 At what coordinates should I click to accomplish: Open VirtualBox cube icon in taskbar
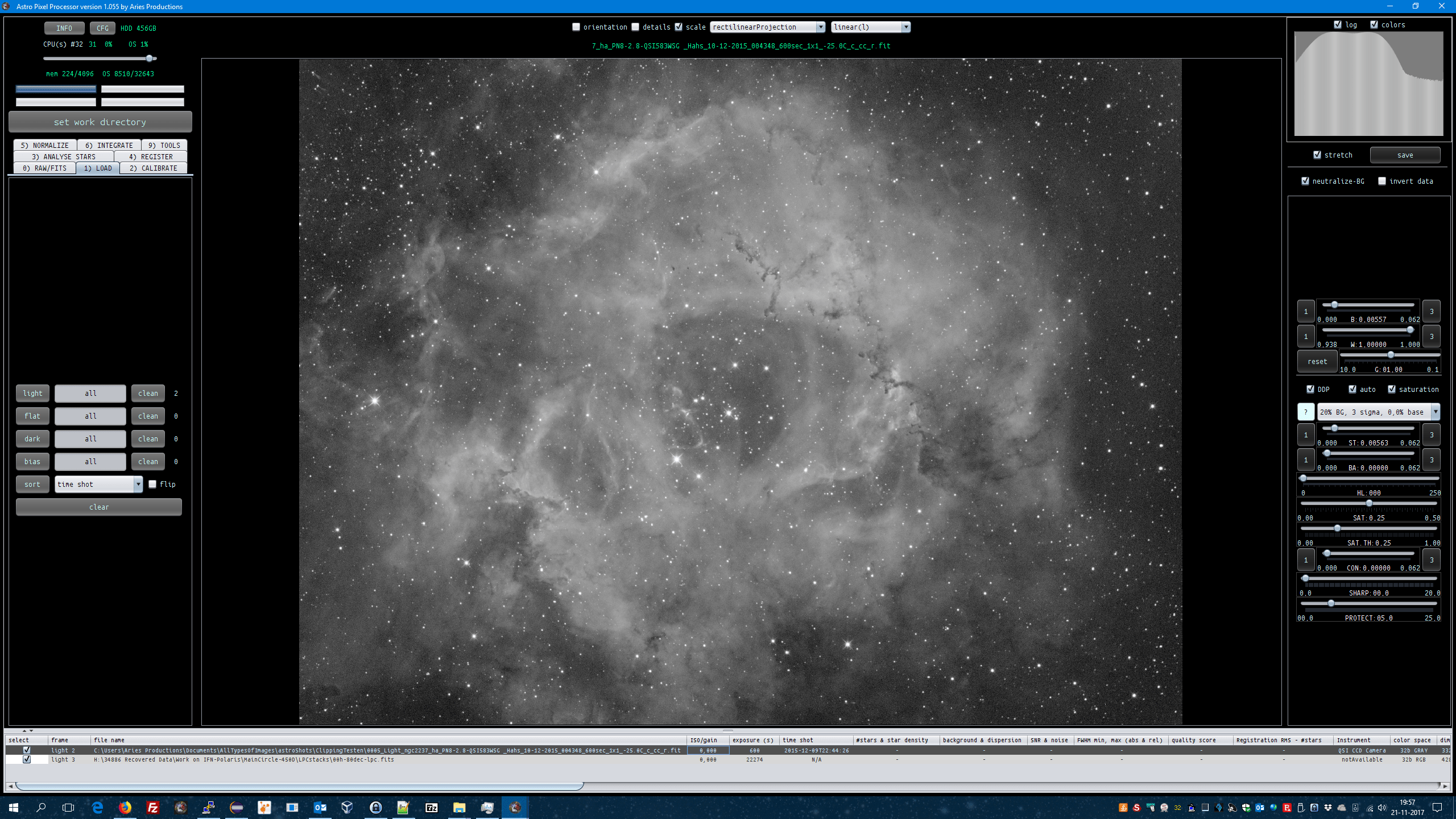(x=347, y=807)
